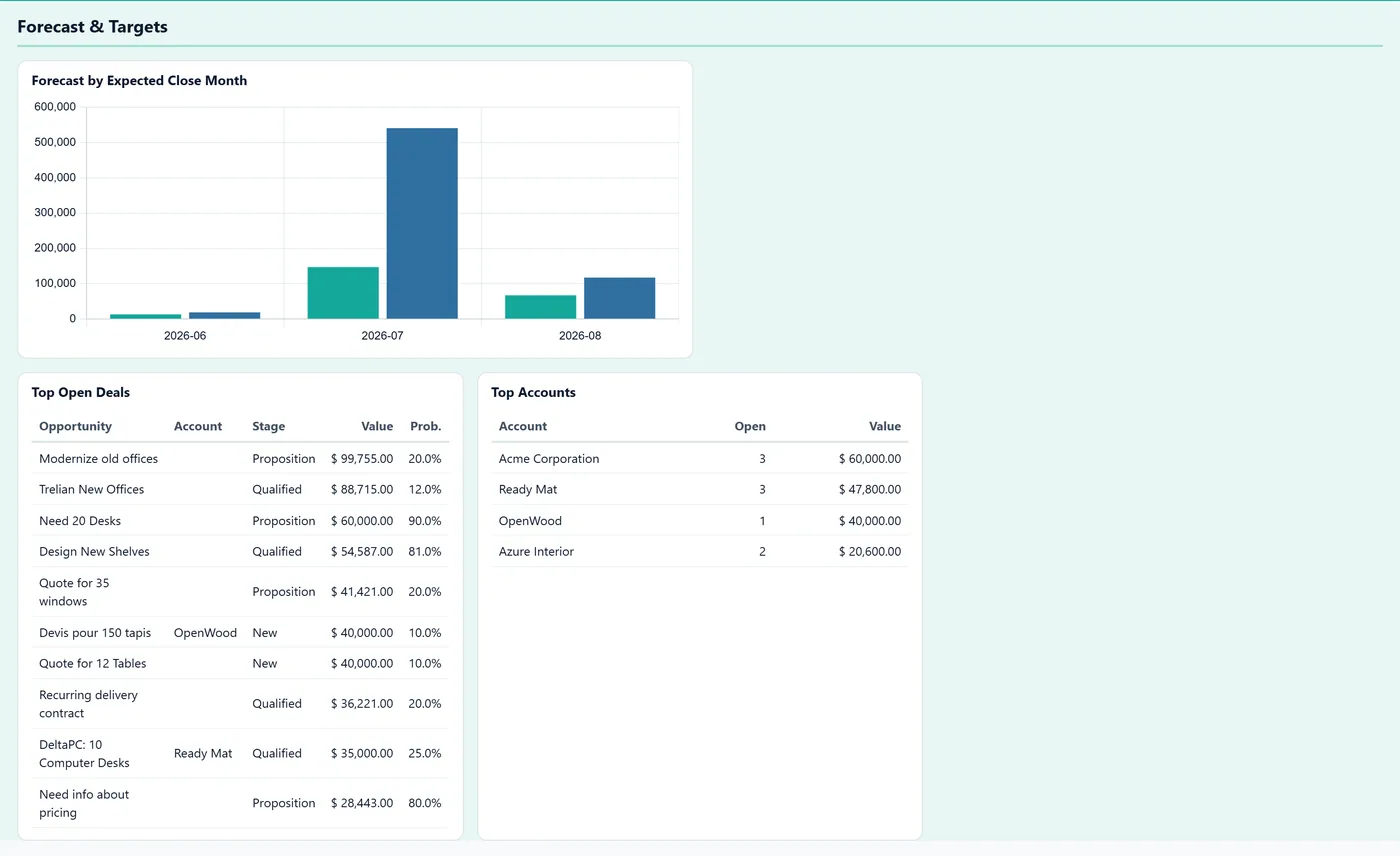The image size is (1400, 856).
Task: Click the $ 28,443.00 value cell
Action: pyautogui.click(x=362, y=804)
